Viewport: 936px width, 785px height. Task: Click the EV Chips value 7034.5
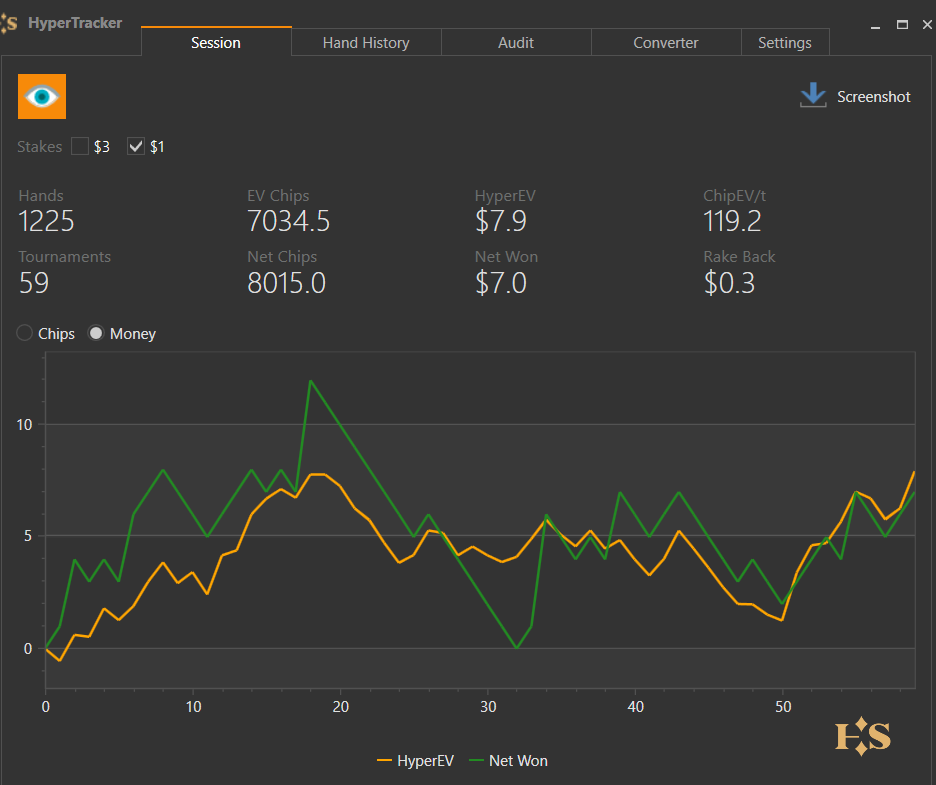point(288,221)
